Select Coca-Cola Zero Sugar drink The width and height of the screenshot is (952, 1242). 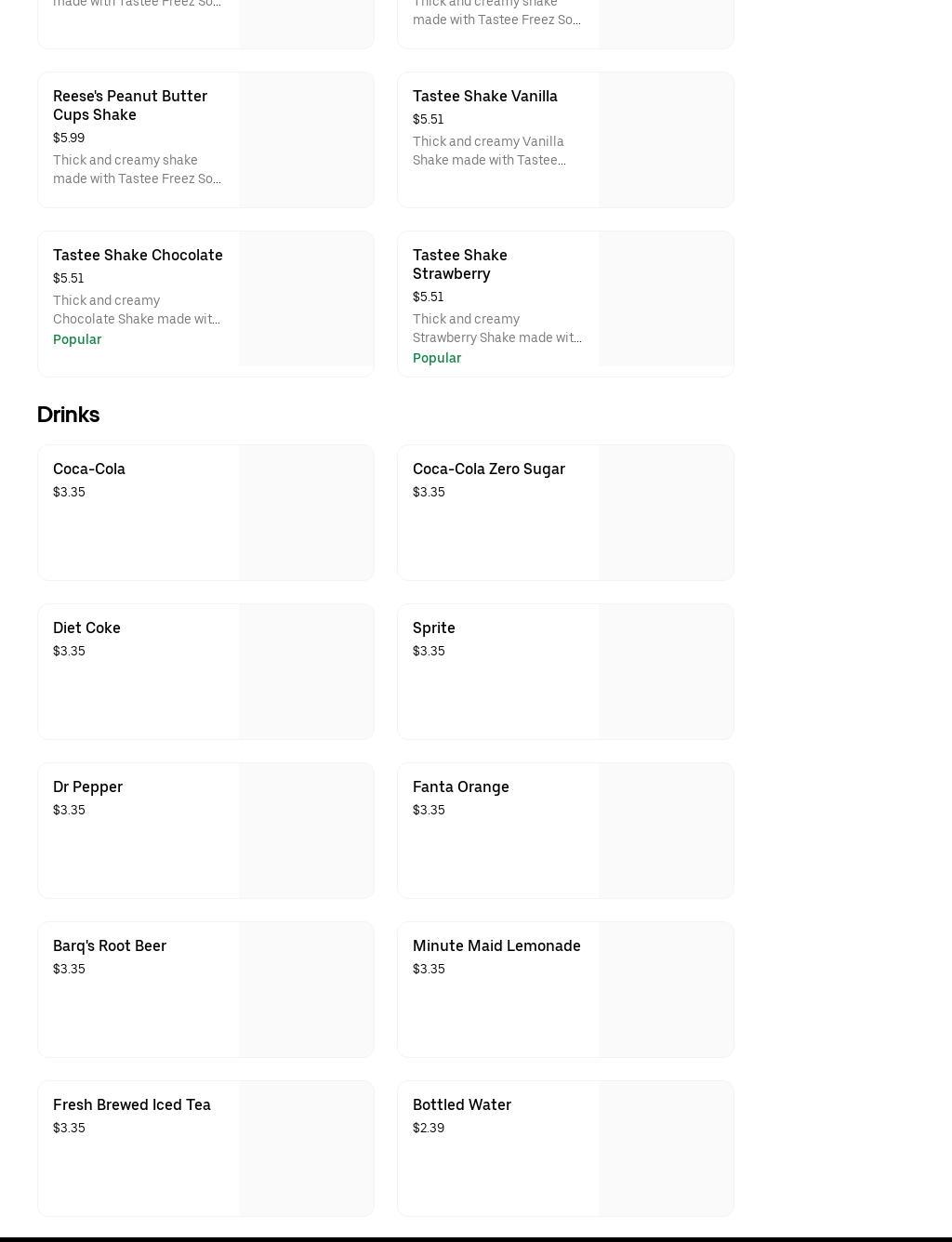point(488,469)
